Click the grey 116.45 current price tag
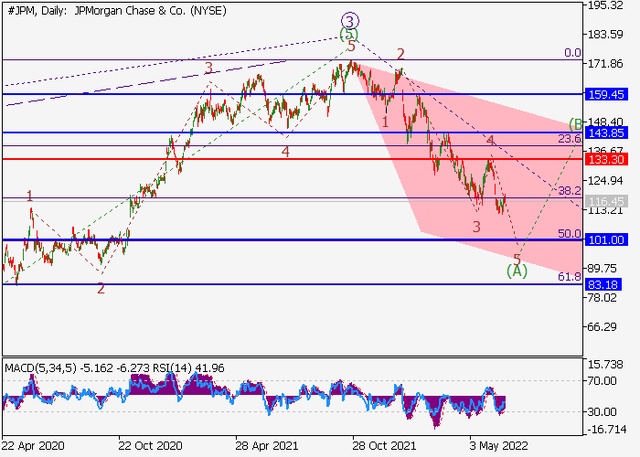The width and height of the screenshot is (640, 457). (x=606, y=201)
